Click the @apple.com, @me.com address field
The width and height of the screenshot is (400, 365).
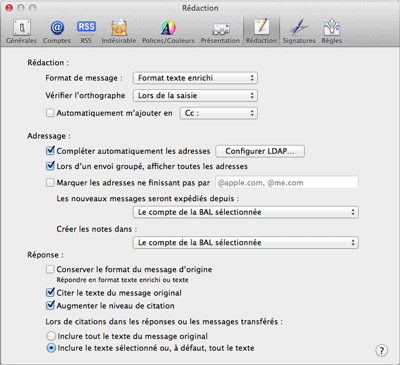pyautogui.click(x=287, y=183)
